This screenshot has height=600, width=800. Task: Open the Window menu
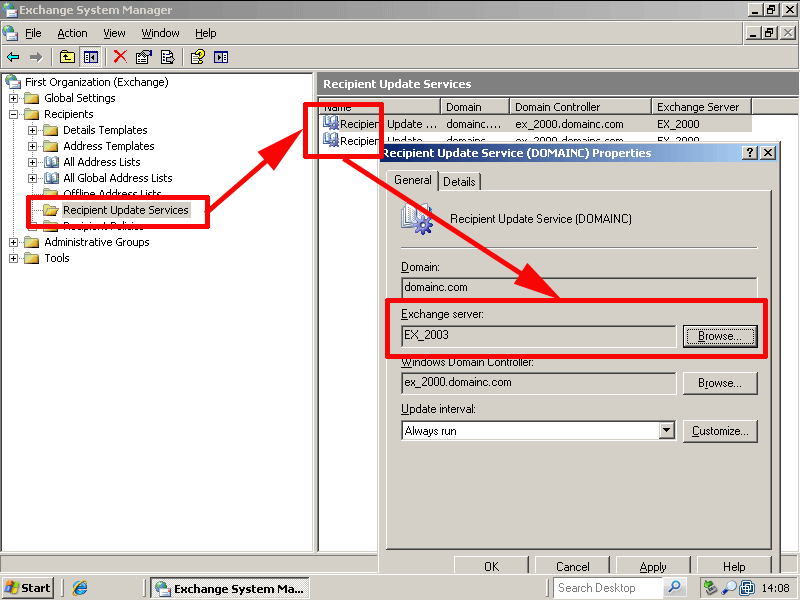(x=160, y=33)
